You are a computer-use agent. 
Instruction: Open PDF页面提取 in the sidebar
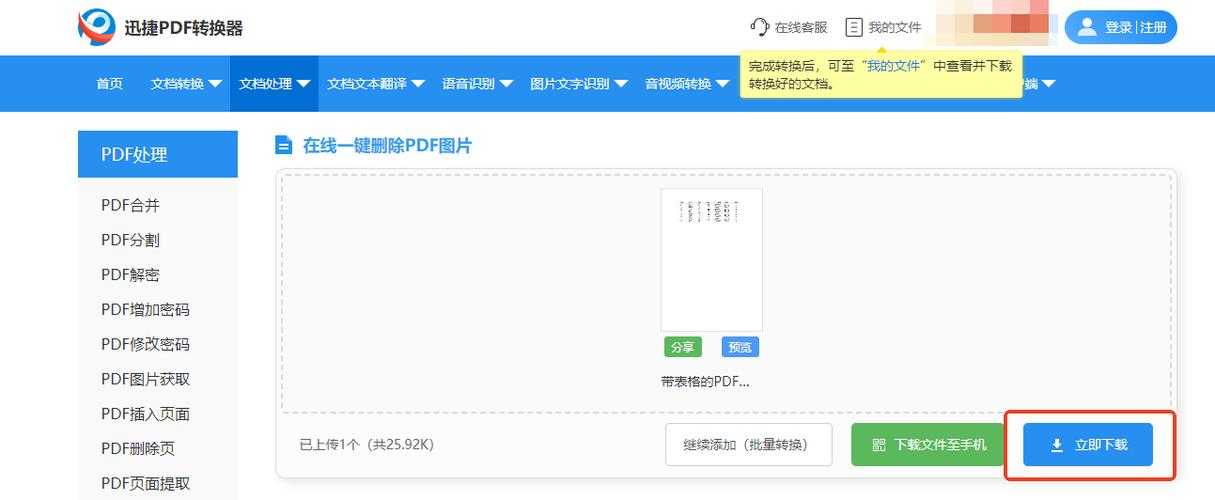click(145, 484)
